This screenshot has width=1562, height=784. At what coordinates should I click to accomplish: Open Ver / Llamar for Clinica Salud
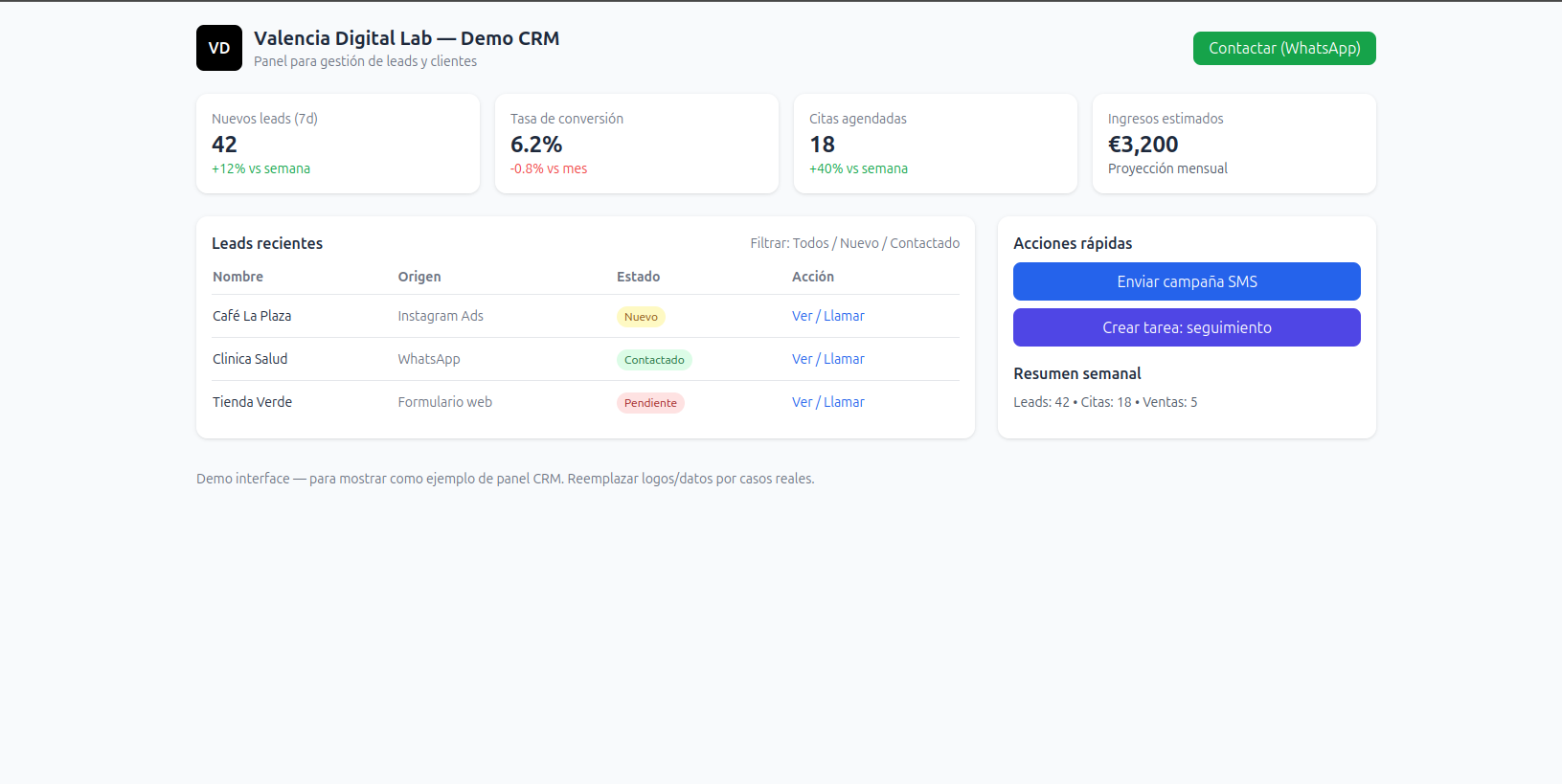[x=827, y=359]
